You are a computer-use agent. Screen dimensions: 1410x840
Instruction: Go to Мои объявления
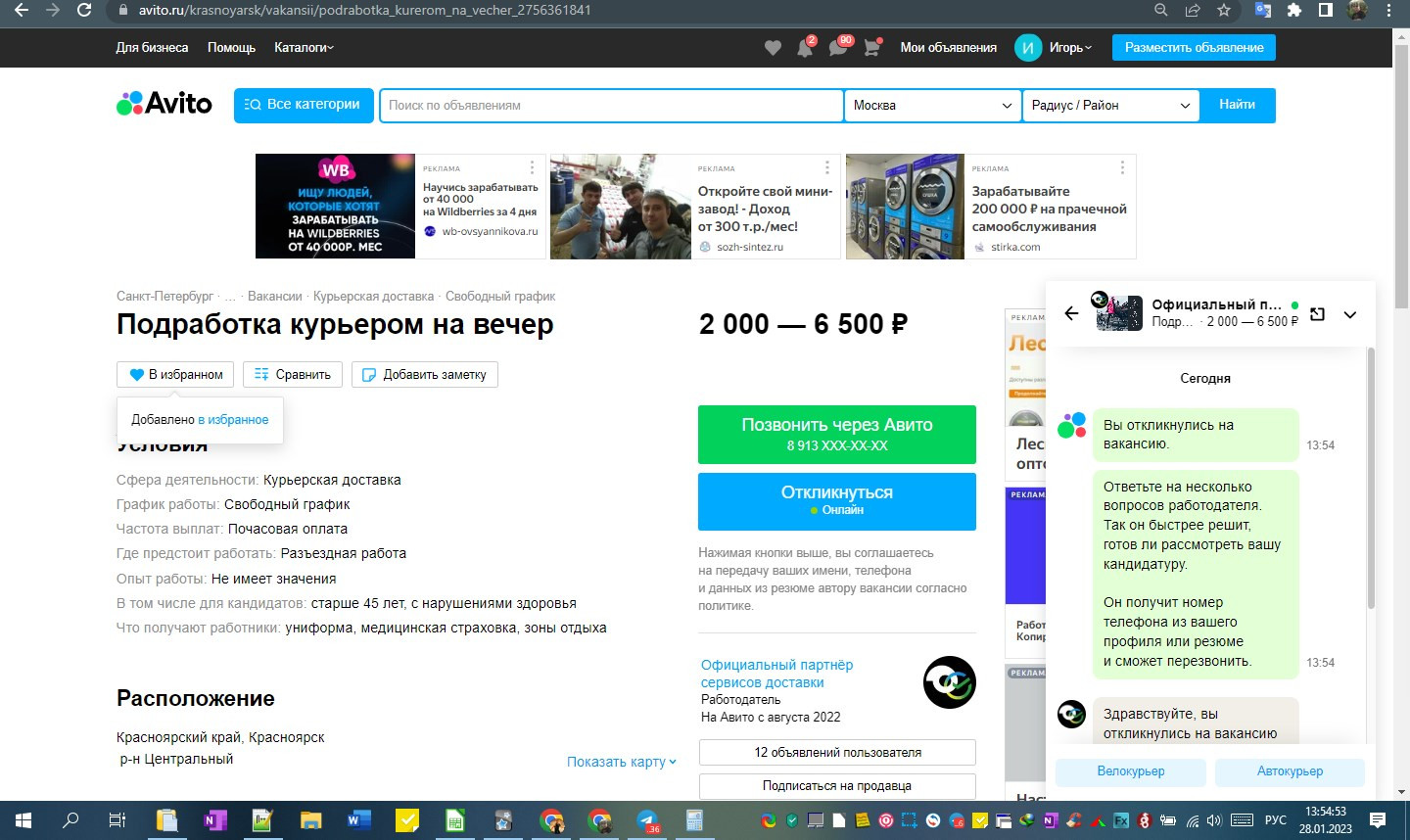(x=948, y=48)
